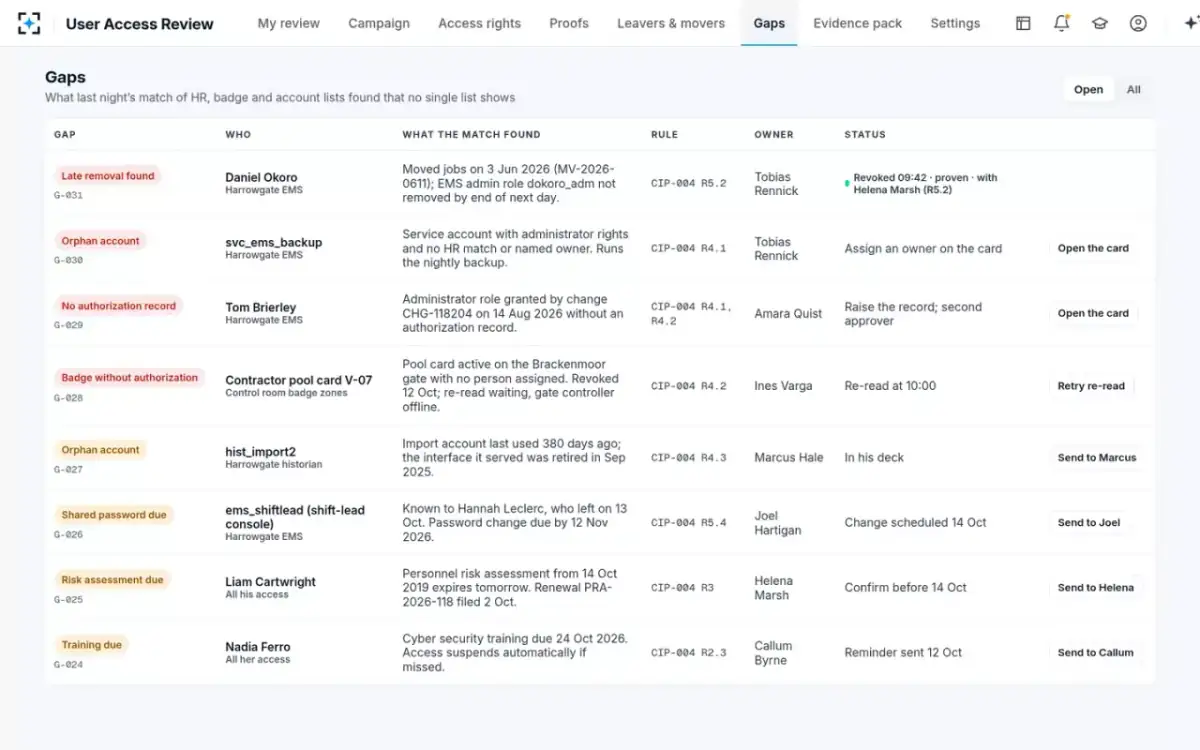Switch to the Campaign tab
The width and height of the screenshot is (1200, 750).
[x=379, y=23]
